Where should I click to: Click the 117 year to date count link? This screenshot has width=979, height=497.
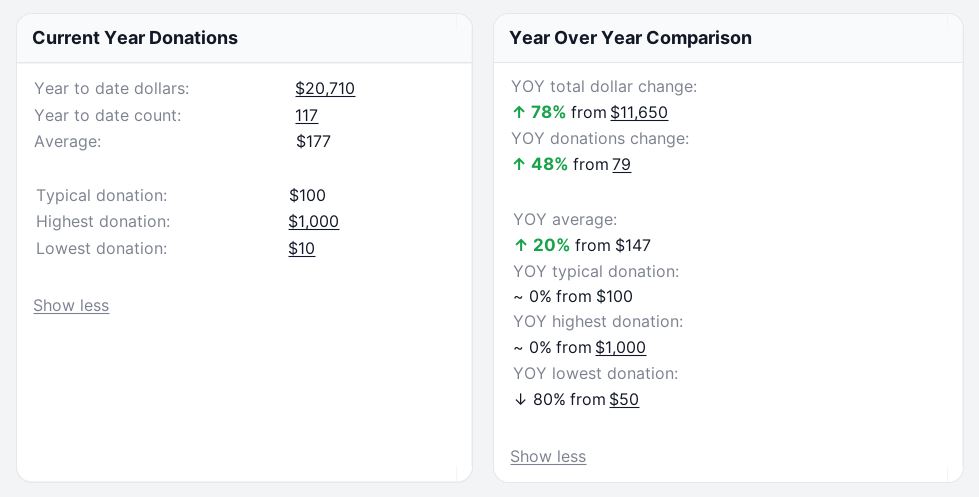tap(306, 116)
